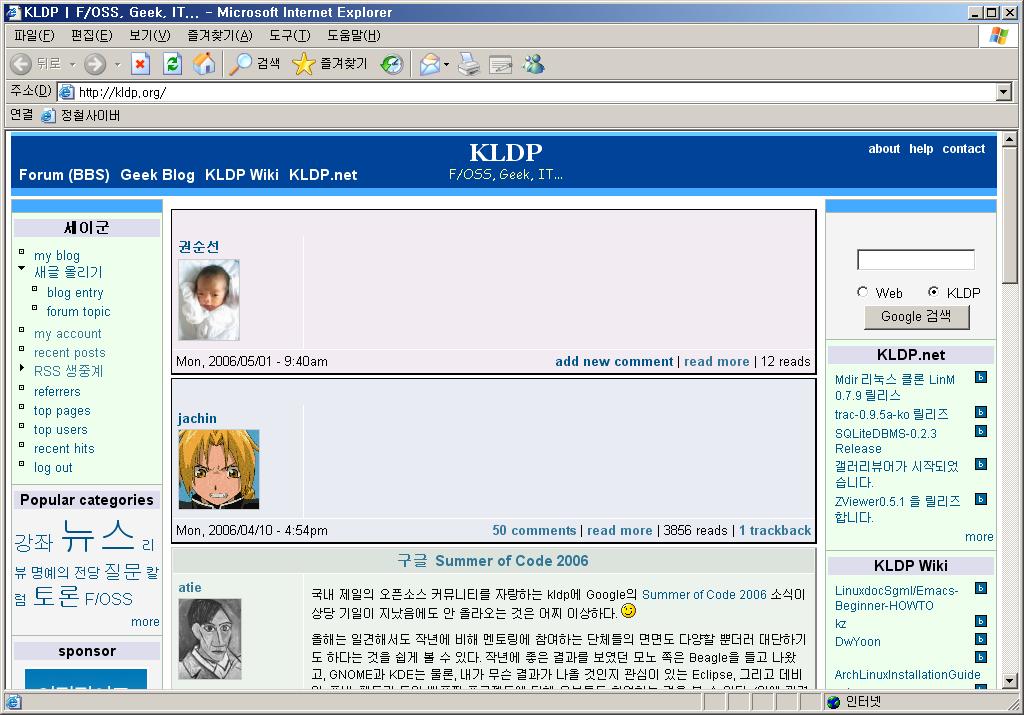Open the Forum (BBS) link
The image size is (1024, 715).
point(64,175)
